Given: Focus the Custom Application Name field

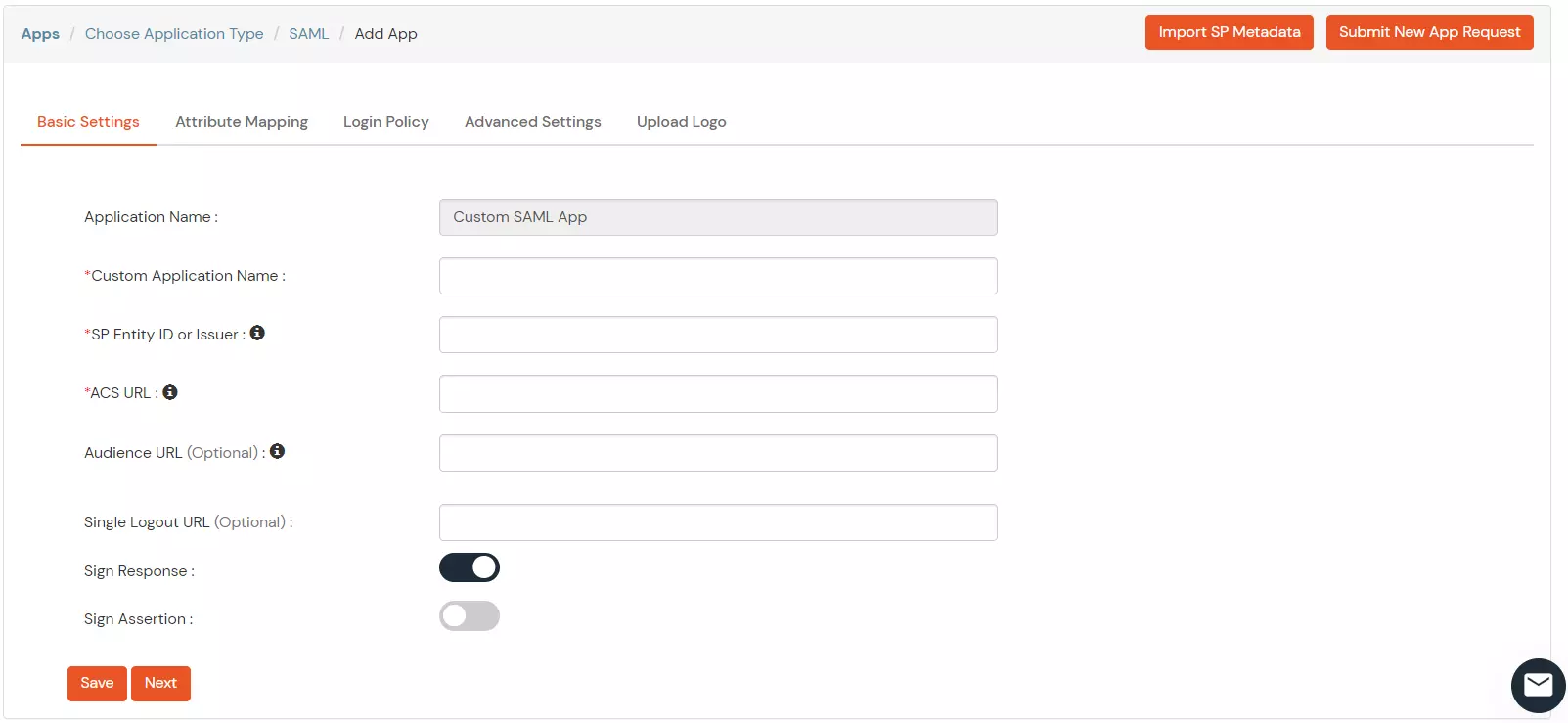Looking at the screenshot, I should coord(718,276).
